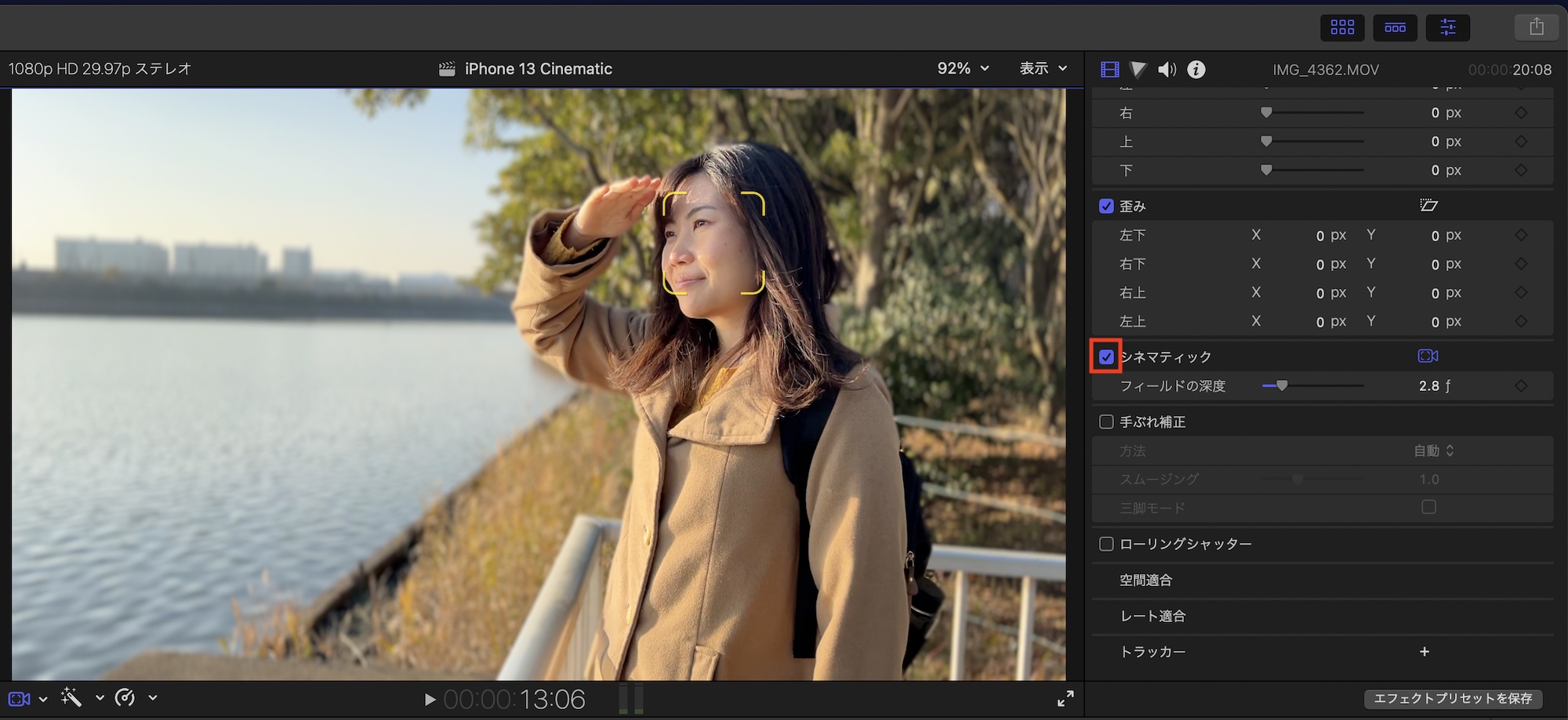Open the 表示 view menu

coord(1043,69)
